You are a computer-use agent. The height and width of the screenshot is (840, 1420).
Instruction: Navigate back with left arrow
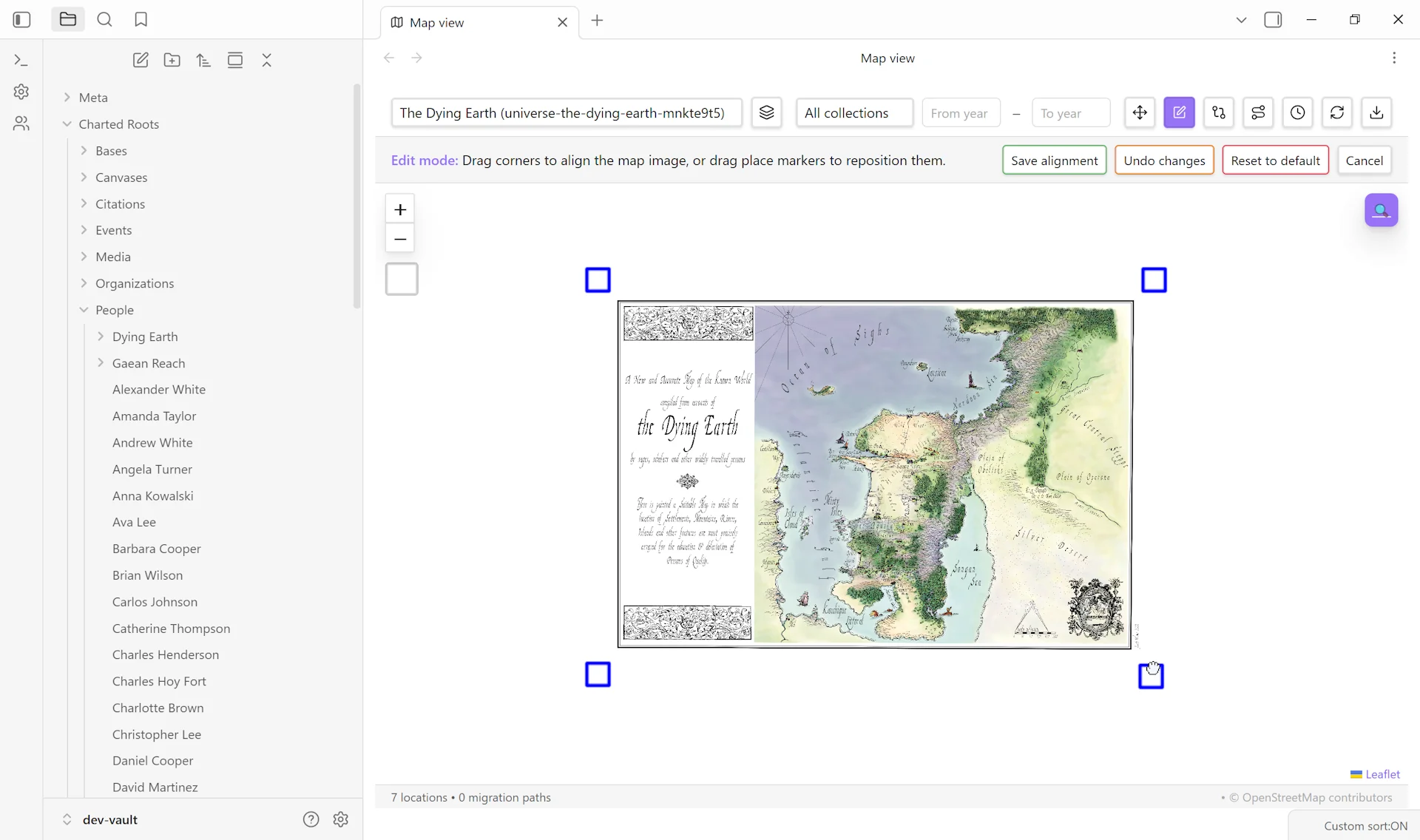coord(389,58)
